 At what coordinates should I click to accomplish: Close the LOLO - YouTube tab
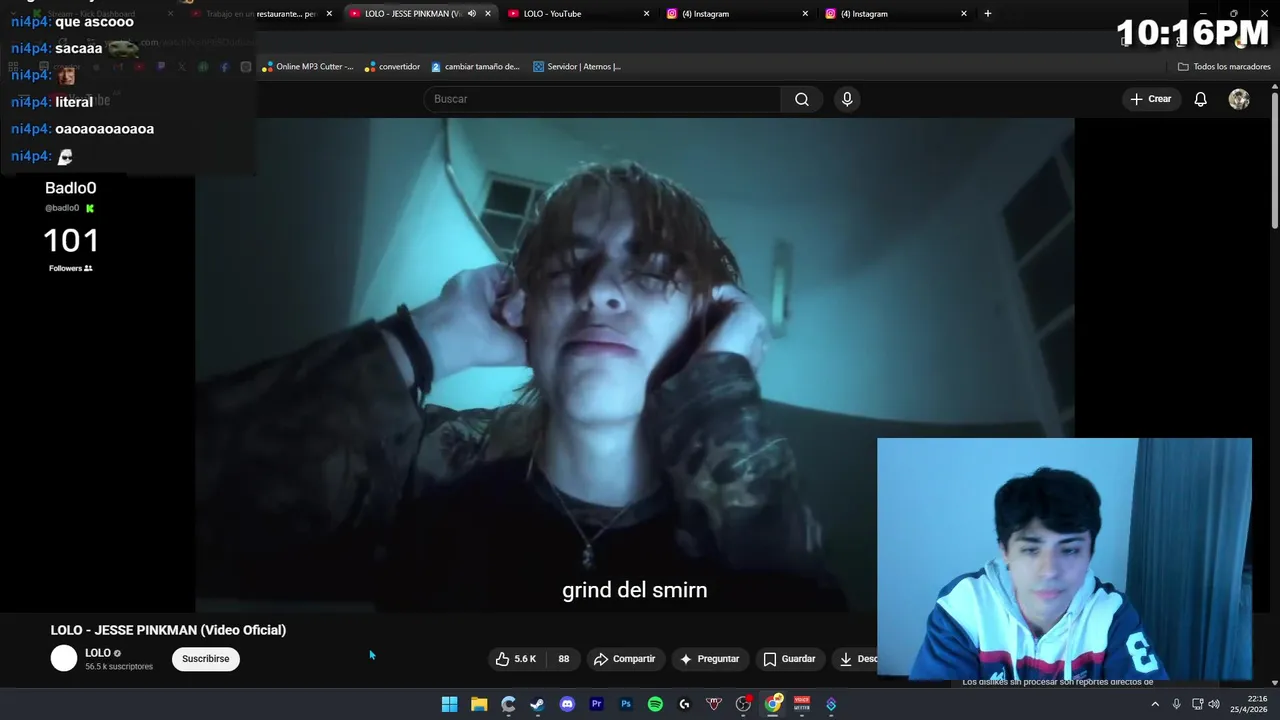tap(646, 14)
